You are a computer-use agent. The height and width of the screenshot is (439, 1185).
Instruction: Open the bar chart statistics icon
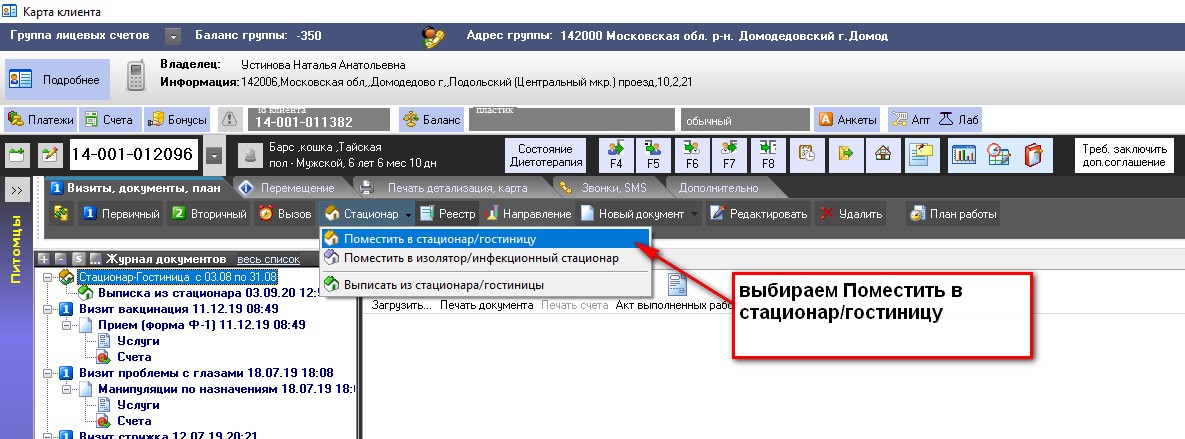tap(963, 154)
